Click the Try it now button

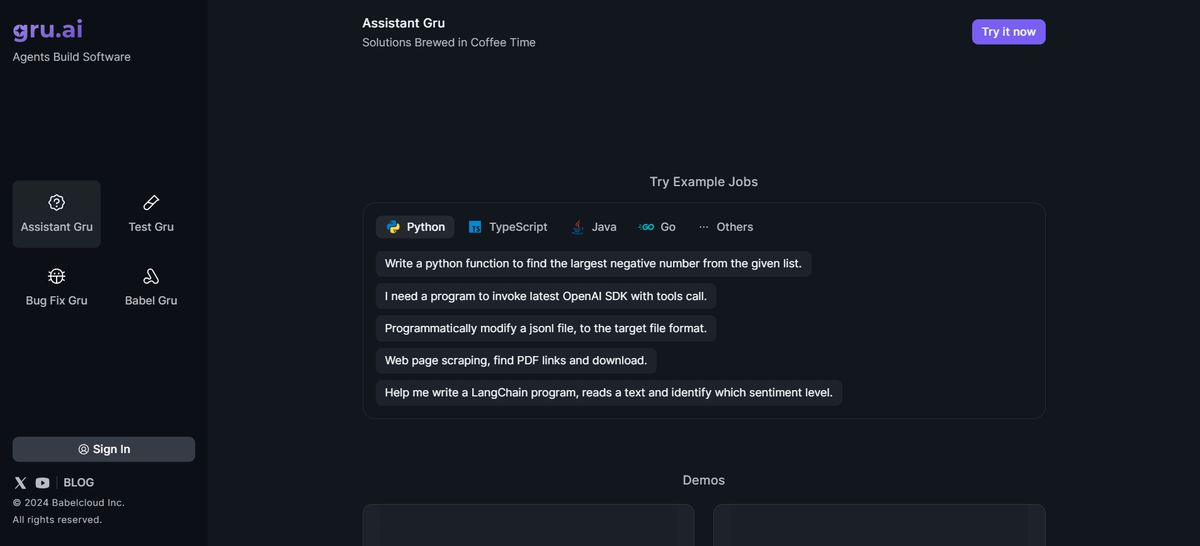(x=1008, y=32)
